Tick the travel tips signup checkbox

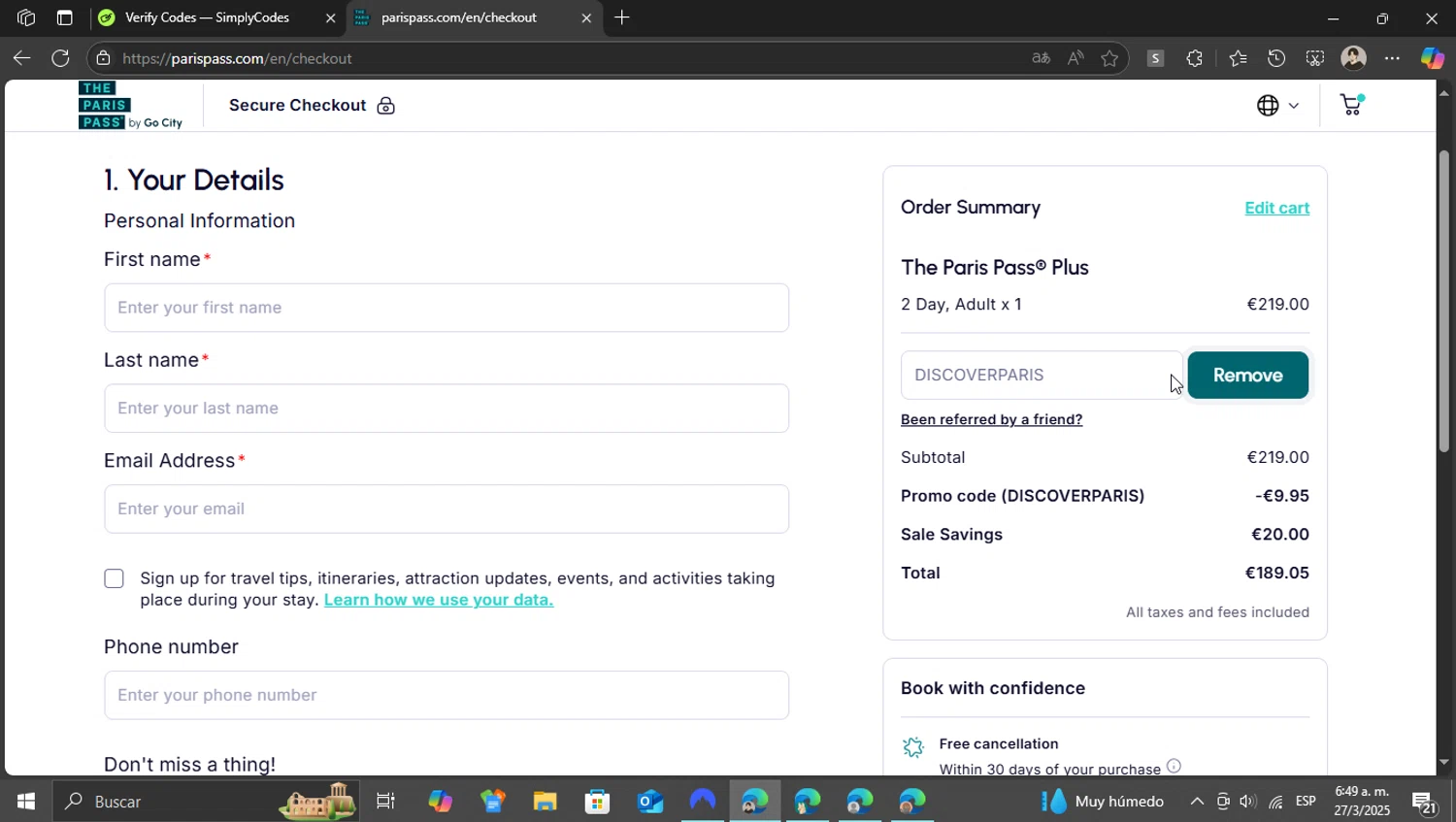click(x=114, y=578)
